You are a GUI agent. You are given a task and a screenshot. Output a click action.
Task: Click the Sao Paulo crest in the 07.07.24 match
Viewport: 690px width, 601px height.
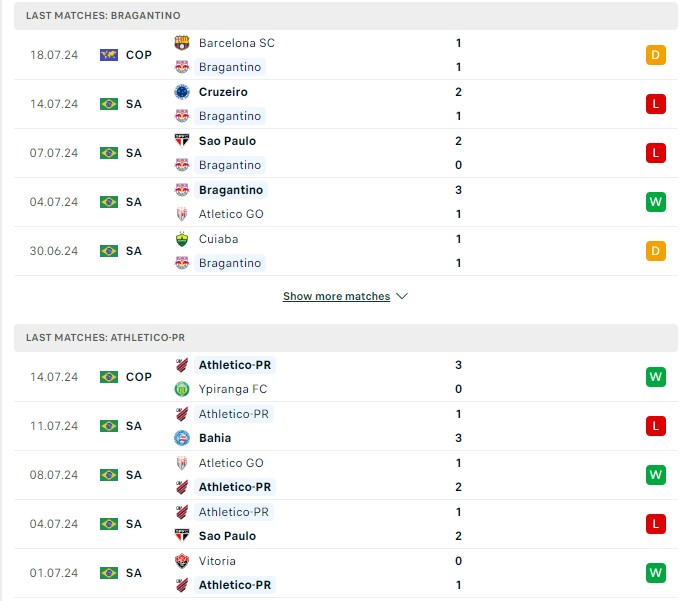tap(182, 141)
